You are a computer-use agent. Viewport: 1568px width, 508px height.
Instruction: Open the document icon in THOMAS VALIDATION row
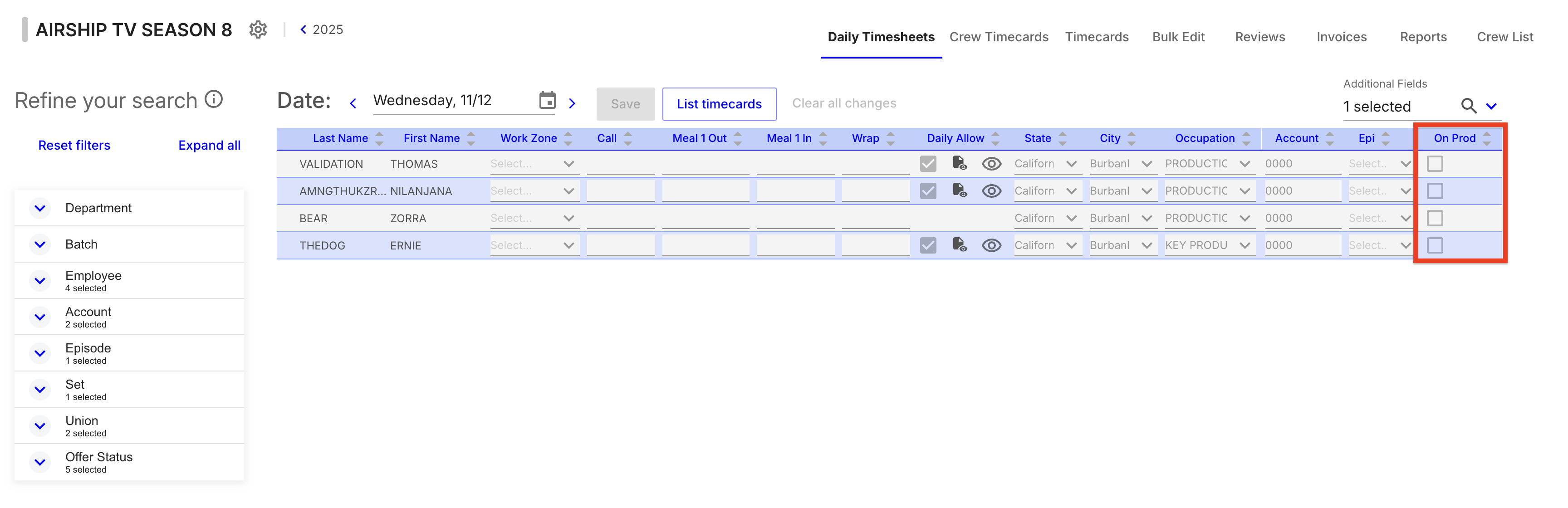[959, 163]
